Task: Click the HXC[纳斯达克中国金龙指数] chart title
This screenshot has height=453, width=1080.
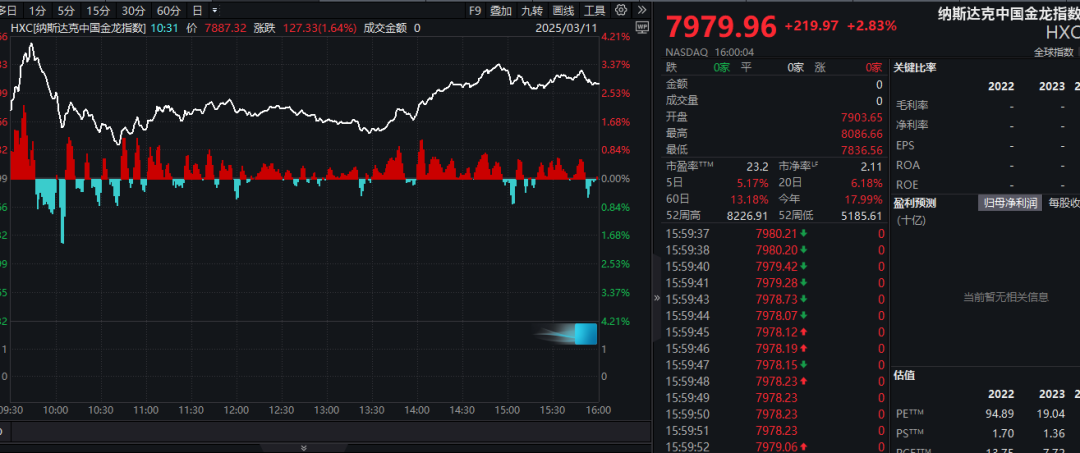Action: tap(78, 28)
